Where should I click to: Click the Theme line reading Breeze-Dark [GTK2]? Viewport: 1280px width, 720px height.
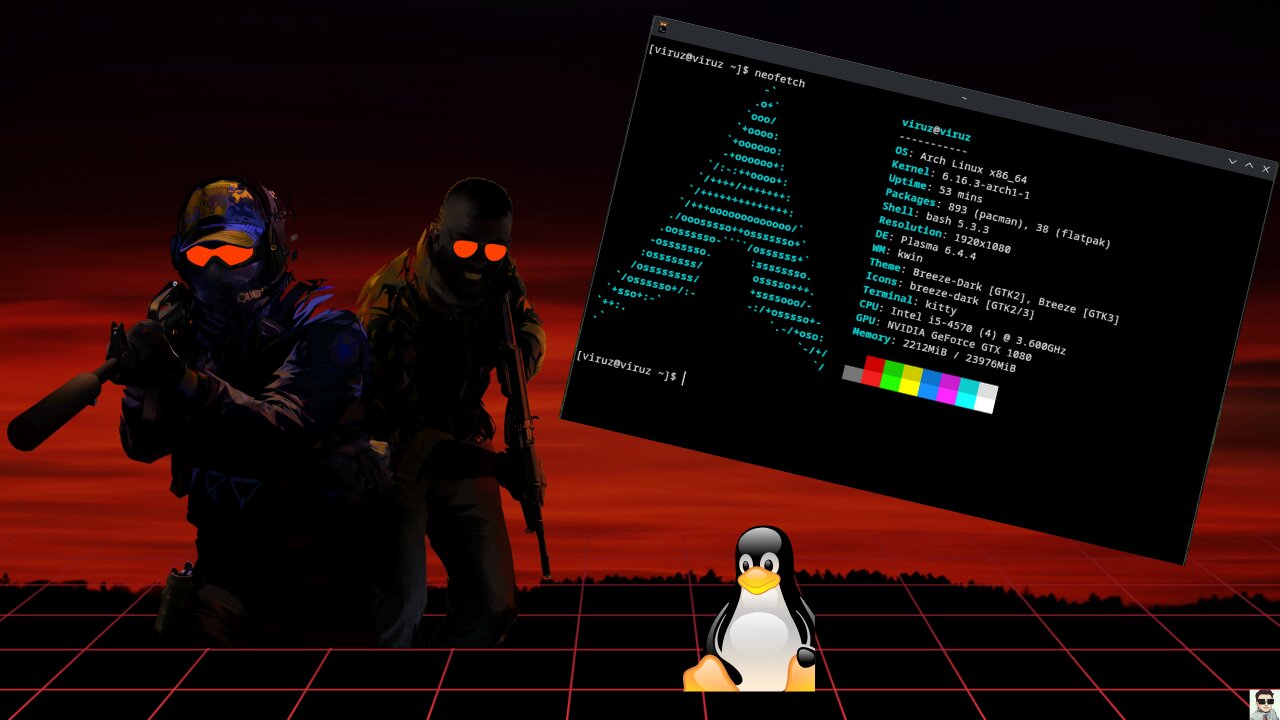coord(993,290)
